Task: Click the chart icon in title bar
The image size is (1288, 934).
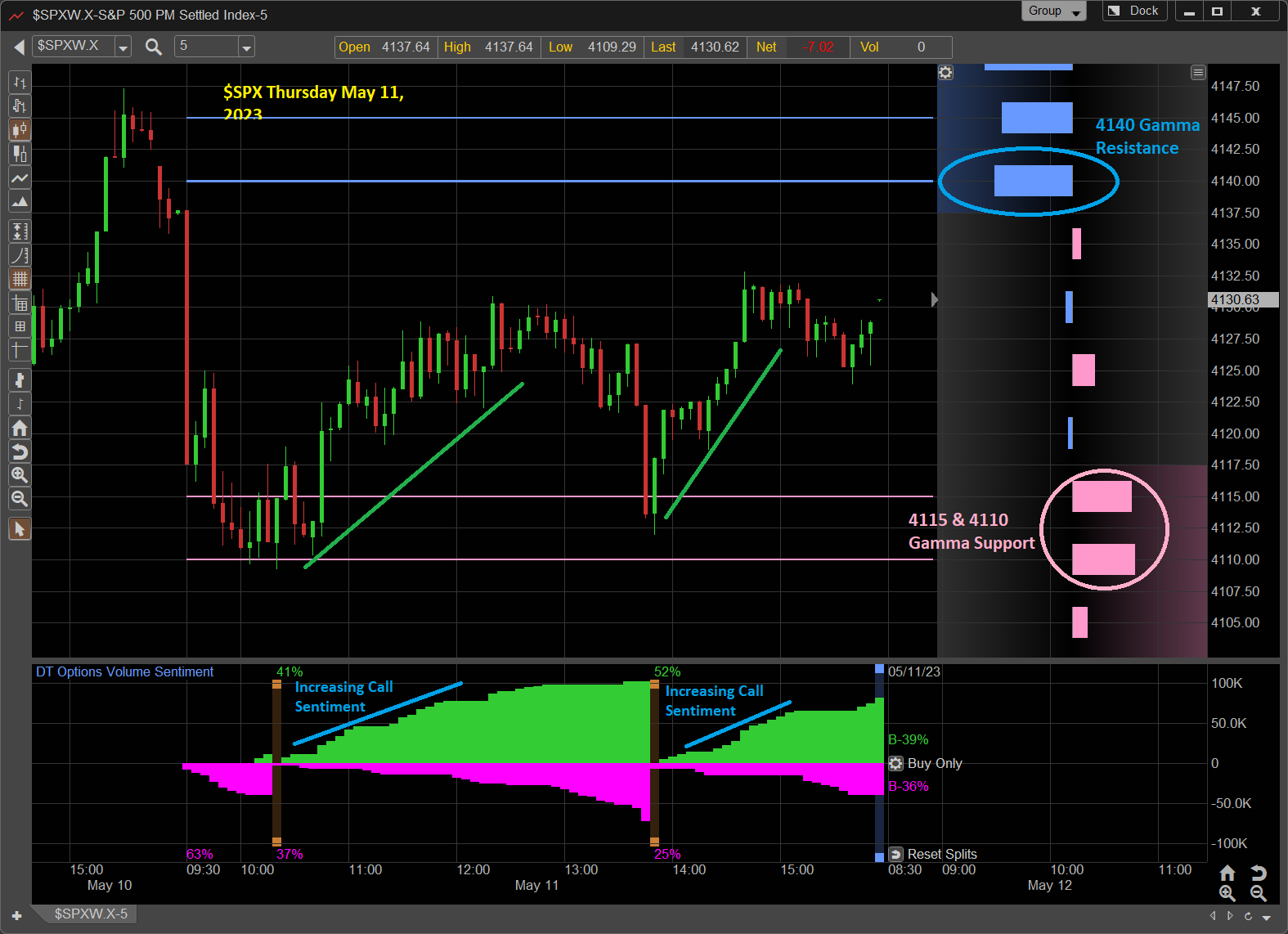Action: 16,15
